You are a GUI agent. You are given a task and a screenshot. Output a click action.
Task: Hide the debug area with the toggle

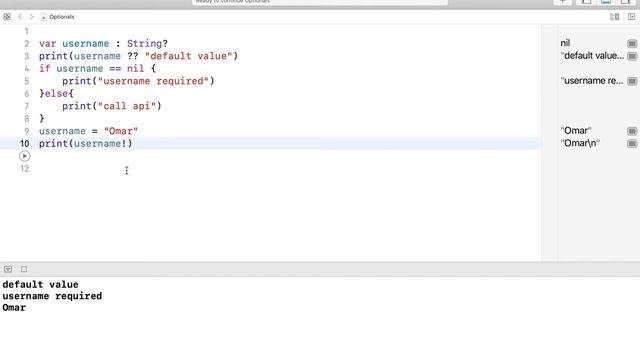pyautogui.click(x=8, y=269)
